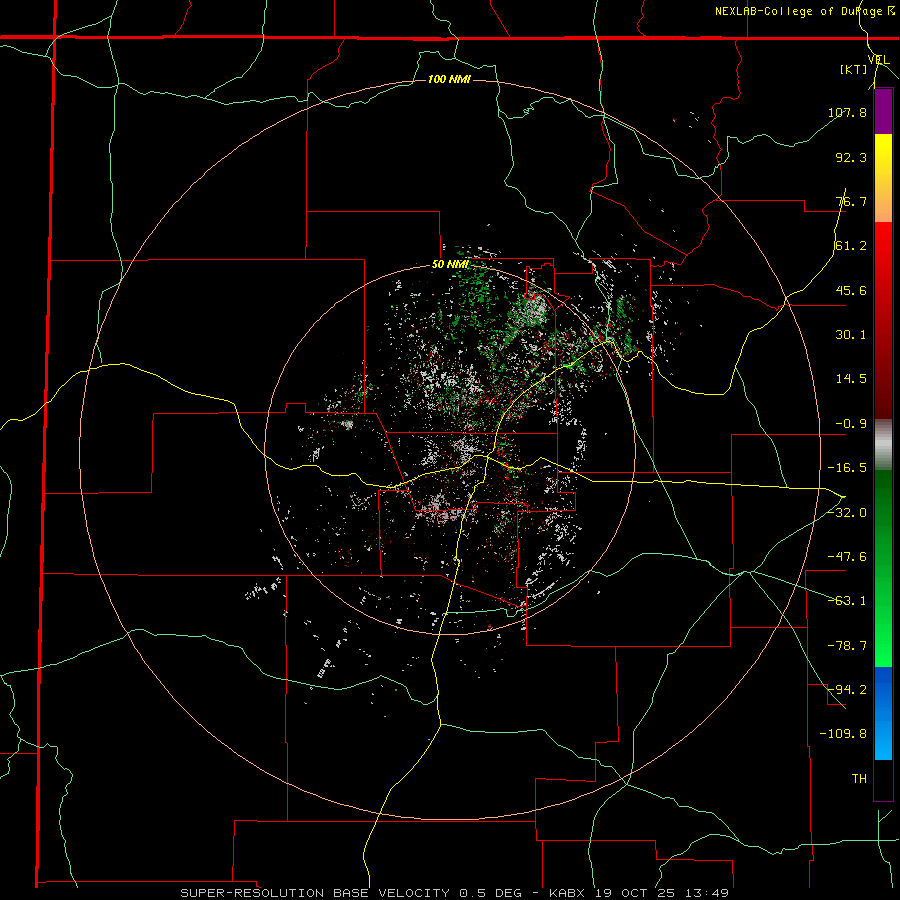Click the purple segment of the color bar
Viewport: 900px width, 900px height.
click(x=883, y=112)
